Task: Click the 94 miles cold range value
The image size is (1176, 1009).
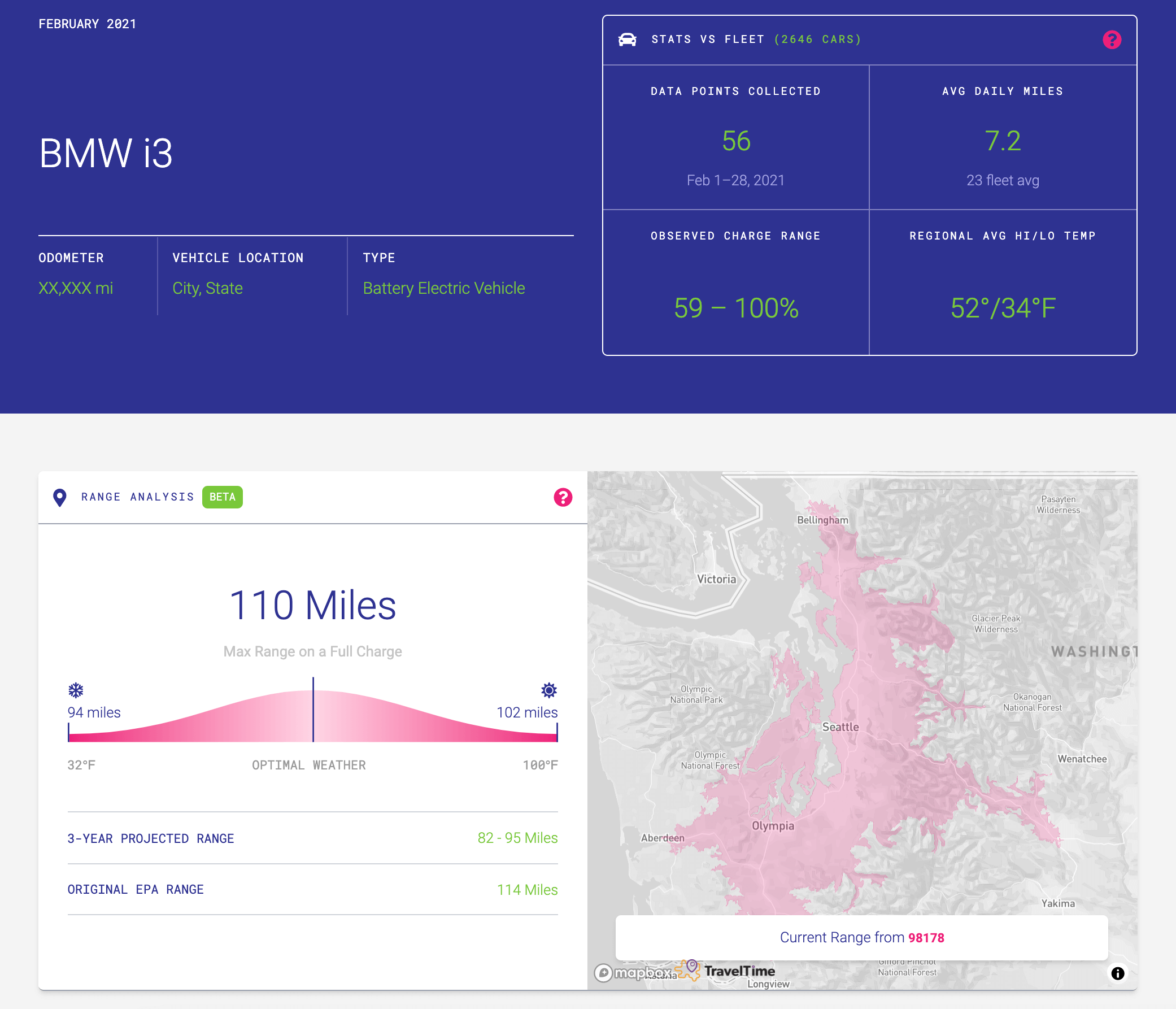Action: 94,712
